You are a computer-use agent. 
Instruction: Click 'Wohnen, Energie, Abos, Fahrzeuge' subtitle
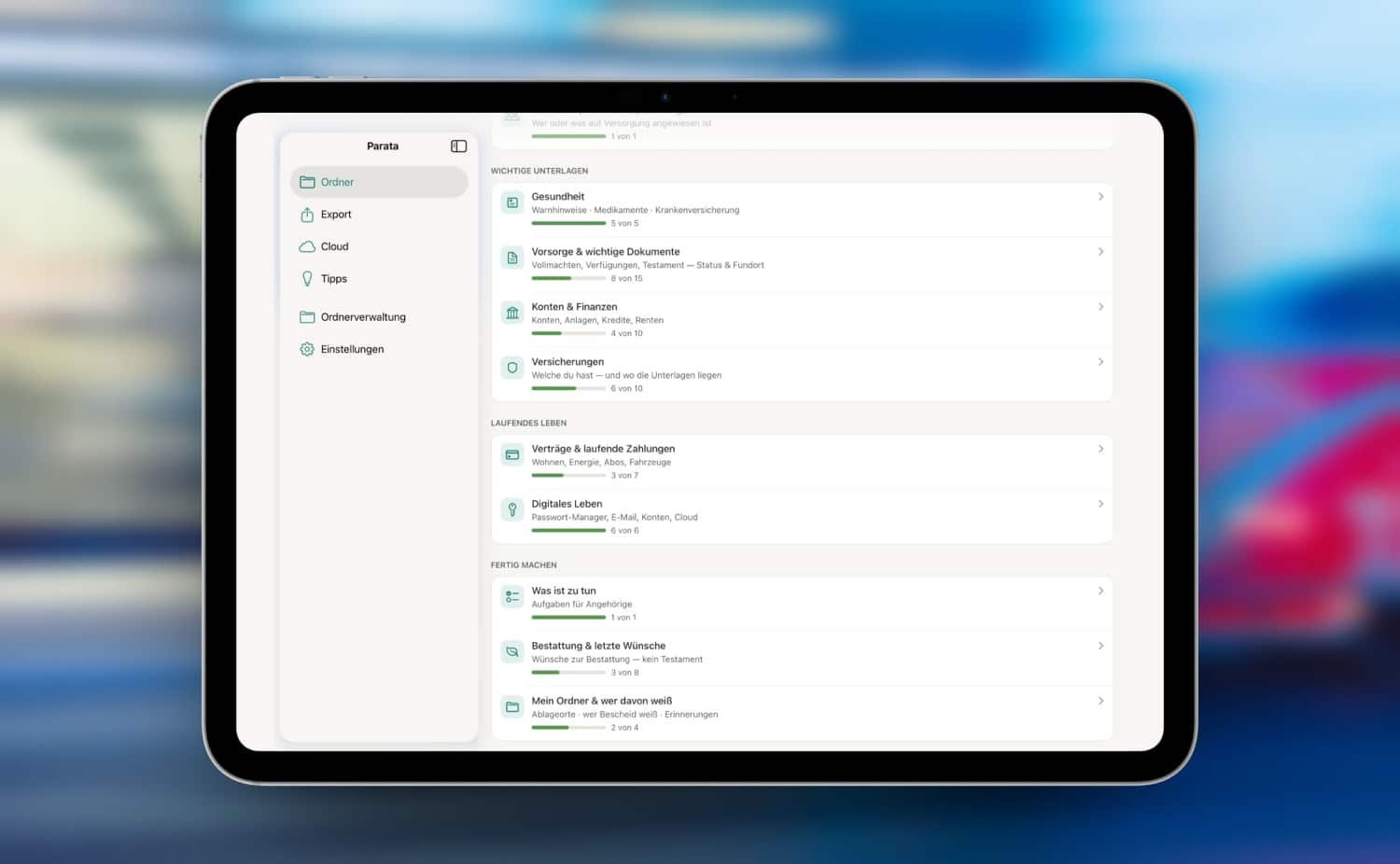coord(601,462)
